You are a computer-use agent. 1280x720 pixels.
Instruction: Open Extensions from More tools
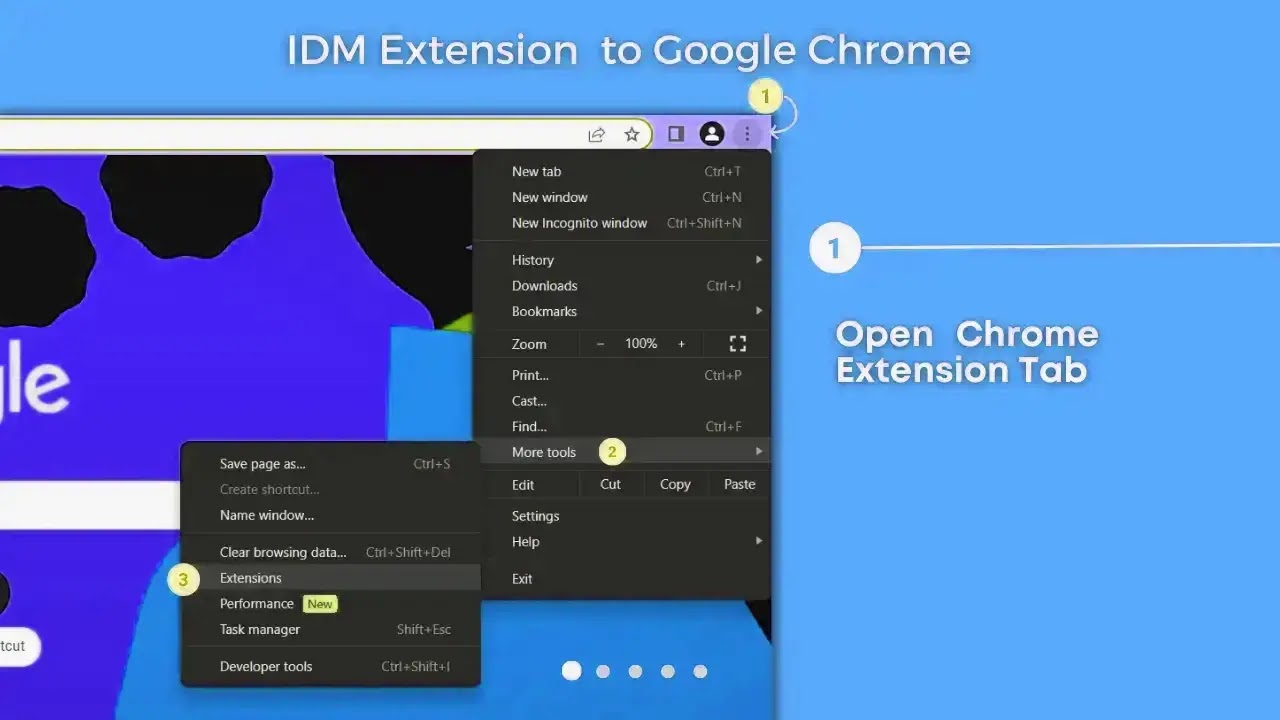331,578
